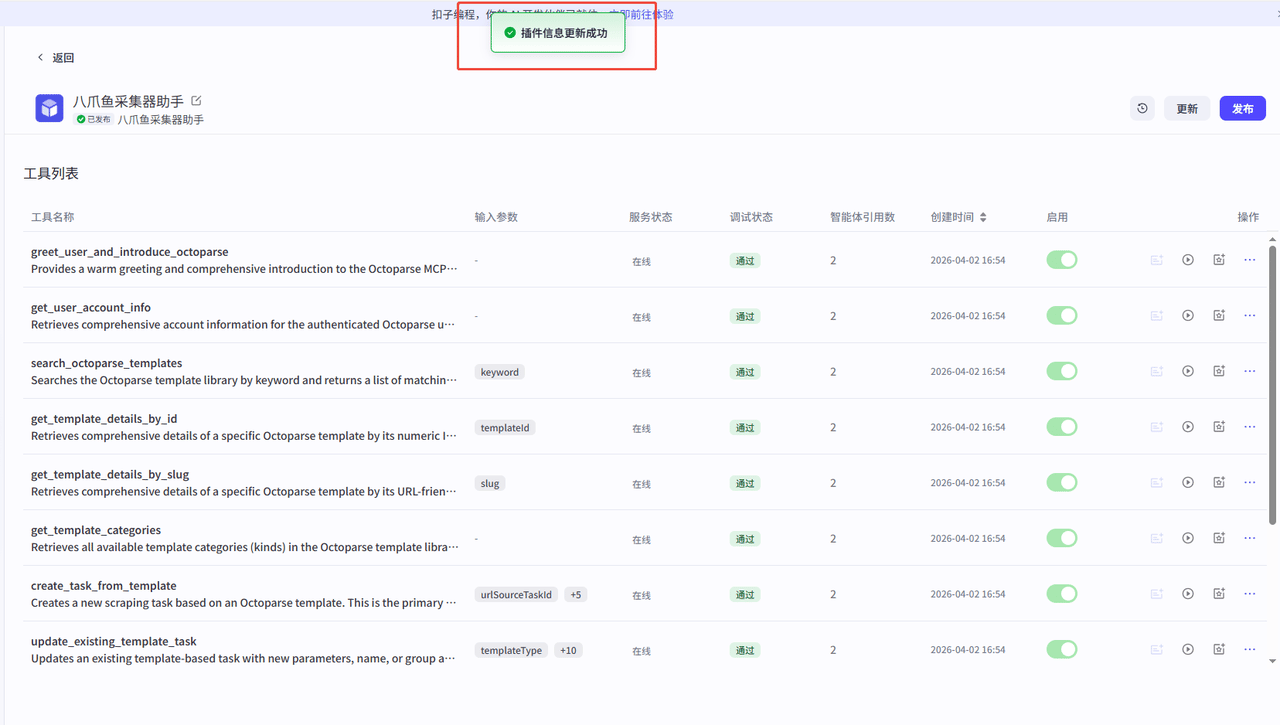Click the 工具名称 column header
Viewport: 1280px width, 725px height.
52,217
